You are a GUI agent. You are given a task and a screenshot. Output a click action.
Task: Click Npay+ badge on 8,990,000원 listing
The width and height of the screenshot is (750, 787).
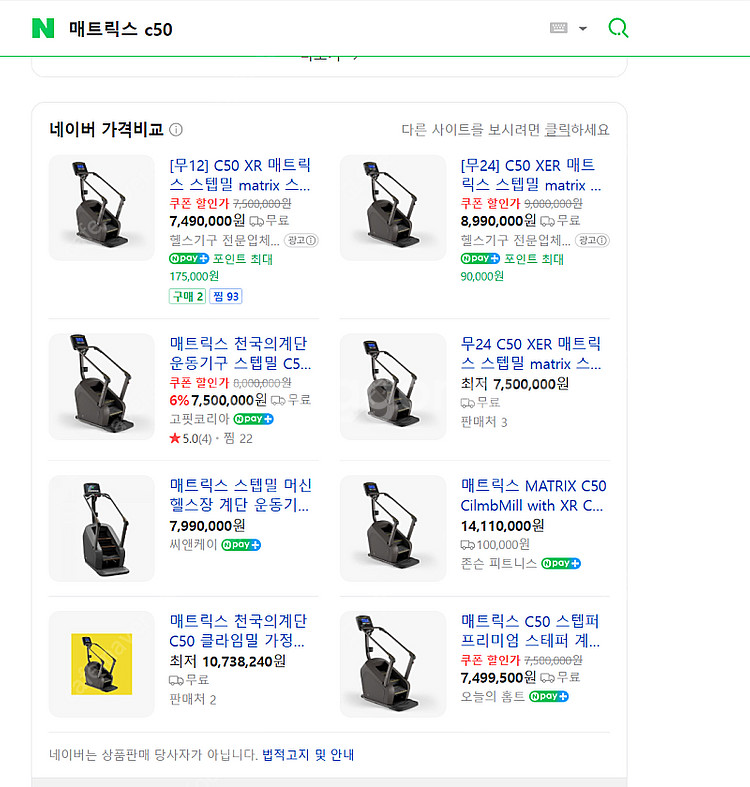(480, 258)
